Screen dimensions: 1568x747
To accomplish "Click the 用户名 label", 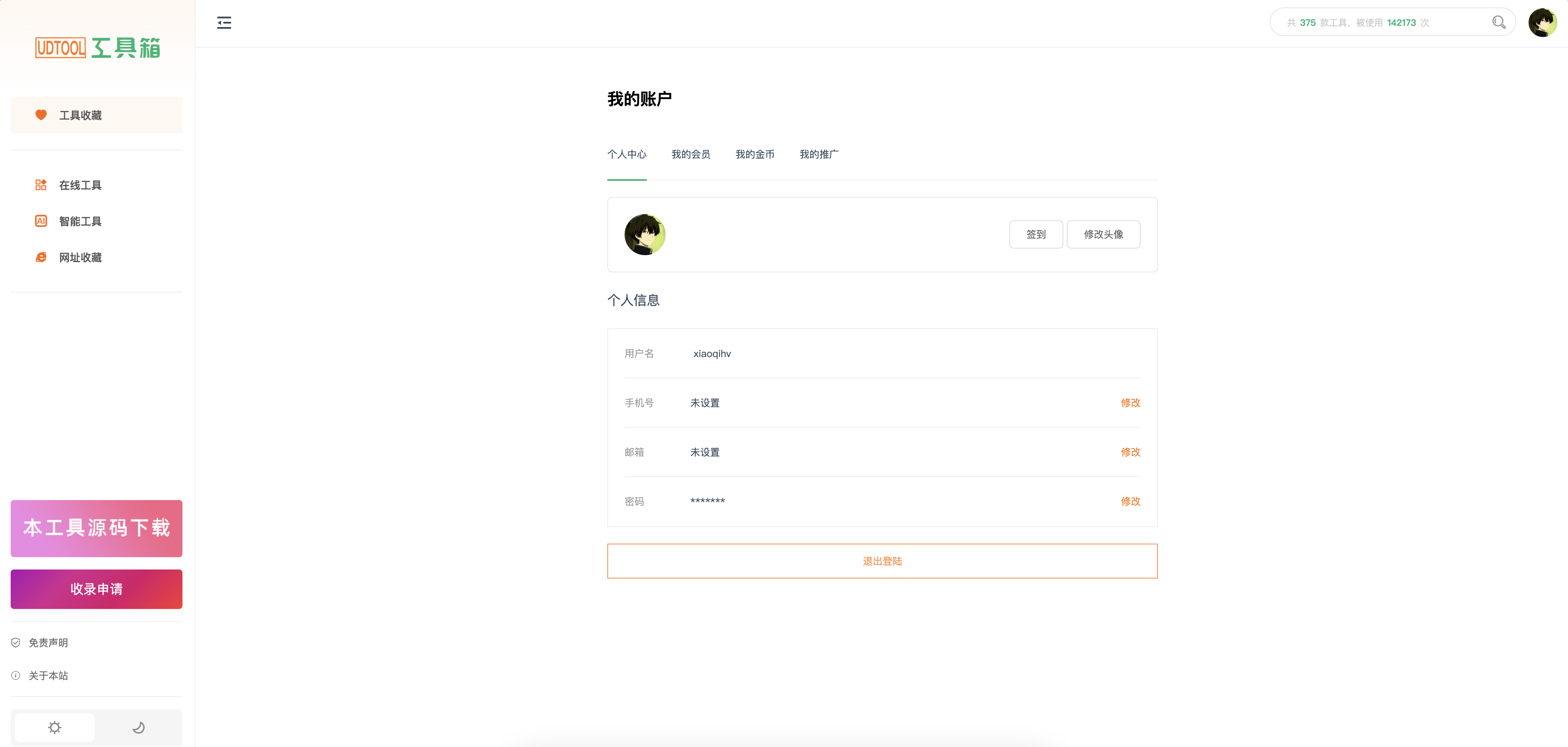I will click(639, 354).
